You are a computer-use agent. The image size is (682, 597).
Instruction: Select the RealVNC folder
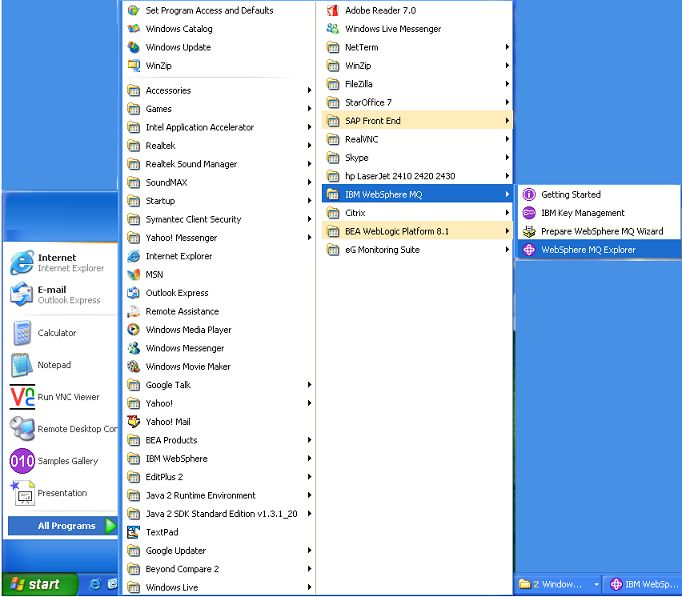417,139
